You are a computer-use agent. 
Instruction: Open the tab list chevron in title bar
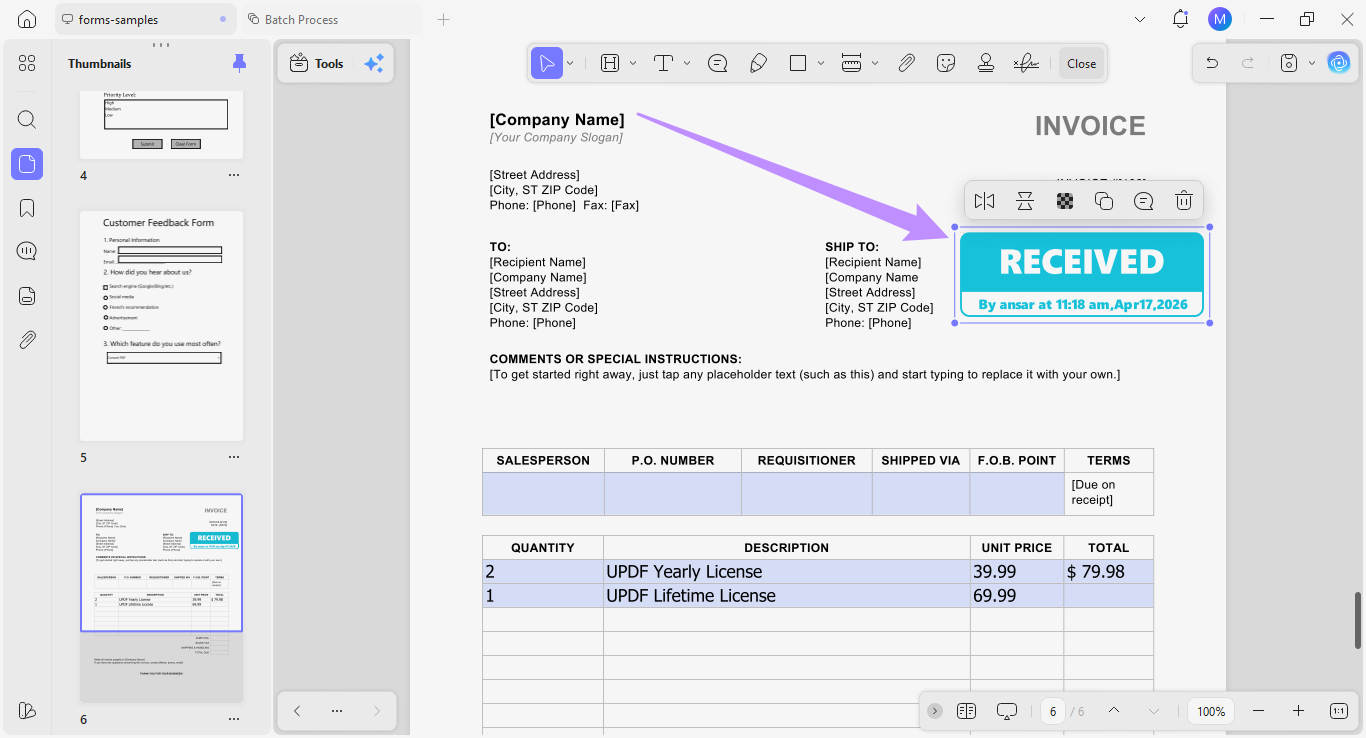coord(1140,19)
